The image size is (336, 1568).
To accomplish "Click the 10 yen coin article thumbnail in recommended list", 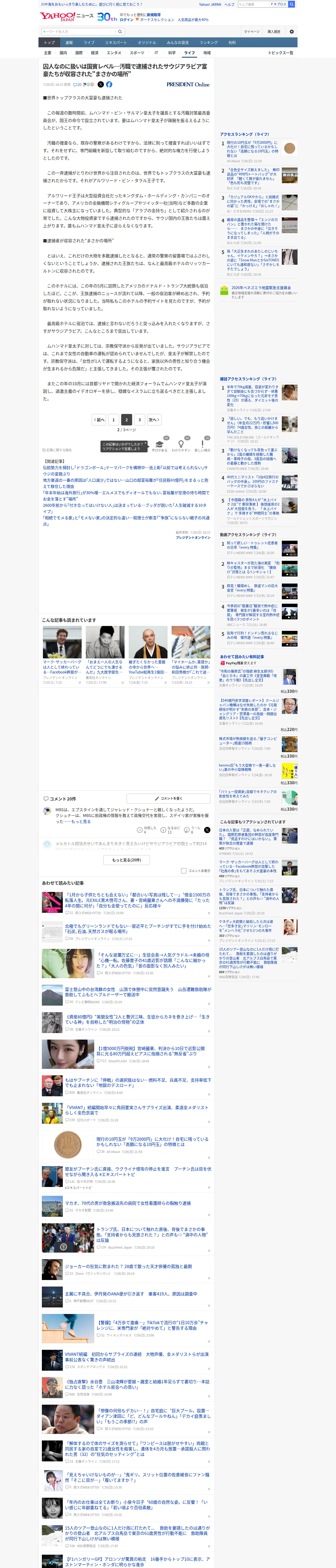I will click(x=68, y=1145).
